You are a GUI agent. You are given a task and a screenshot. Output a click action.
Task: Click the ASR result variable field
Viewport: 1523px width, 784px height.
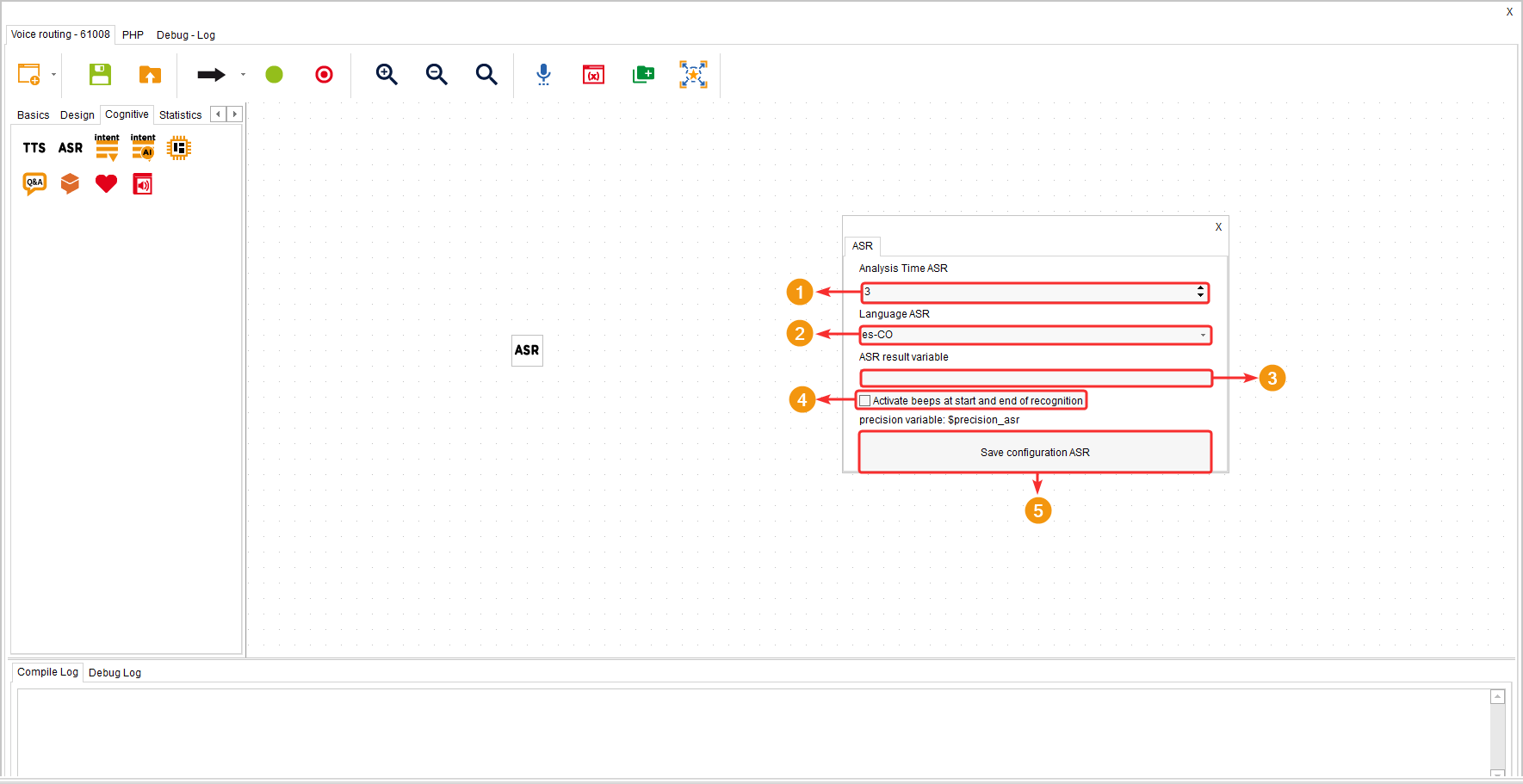[1036, 378]
